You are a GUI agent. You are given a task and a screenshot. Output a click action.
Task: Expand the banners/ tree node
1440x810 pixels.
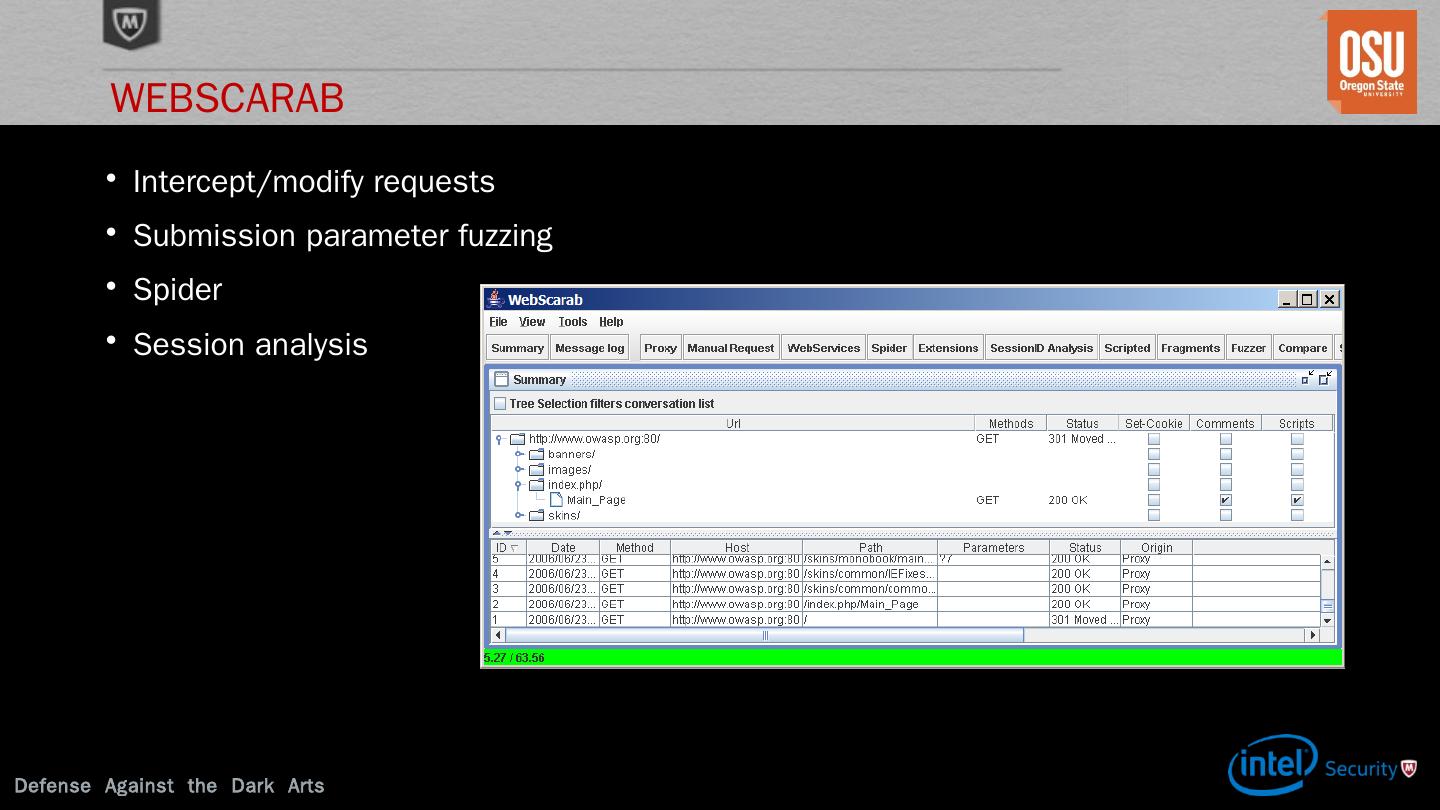[519, 454]
